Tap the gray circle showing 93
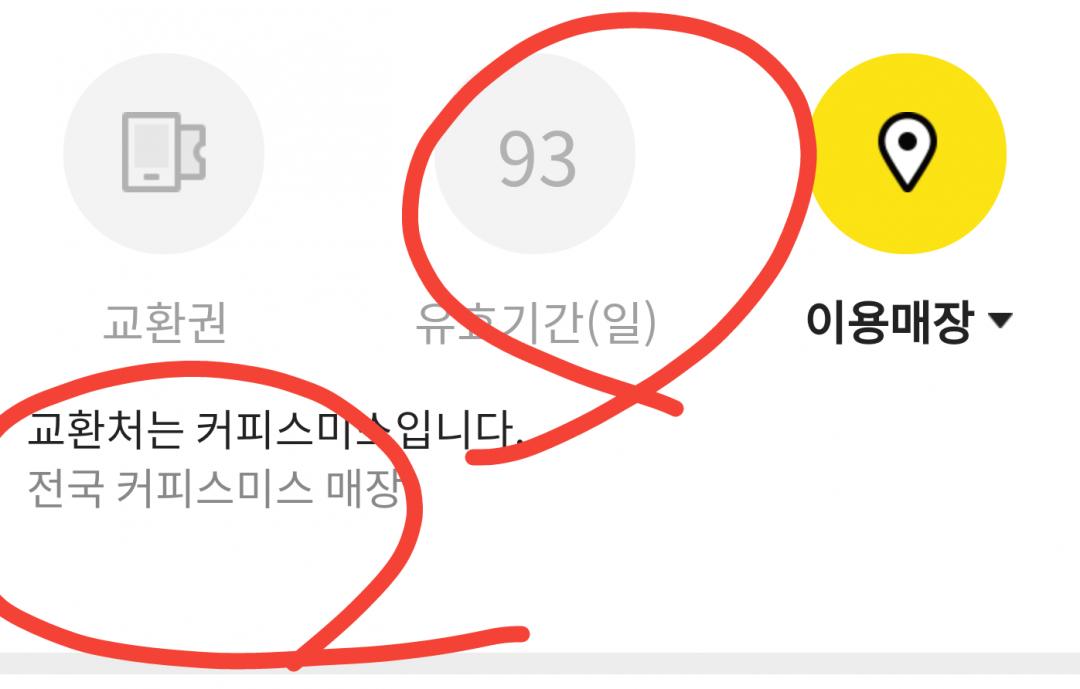The height and width of the screenshot is (689, 1080). (534, 152)
